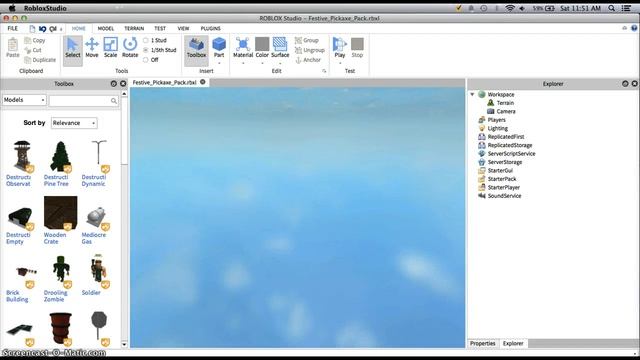Select the Observatory tower thumbnail

22,156
